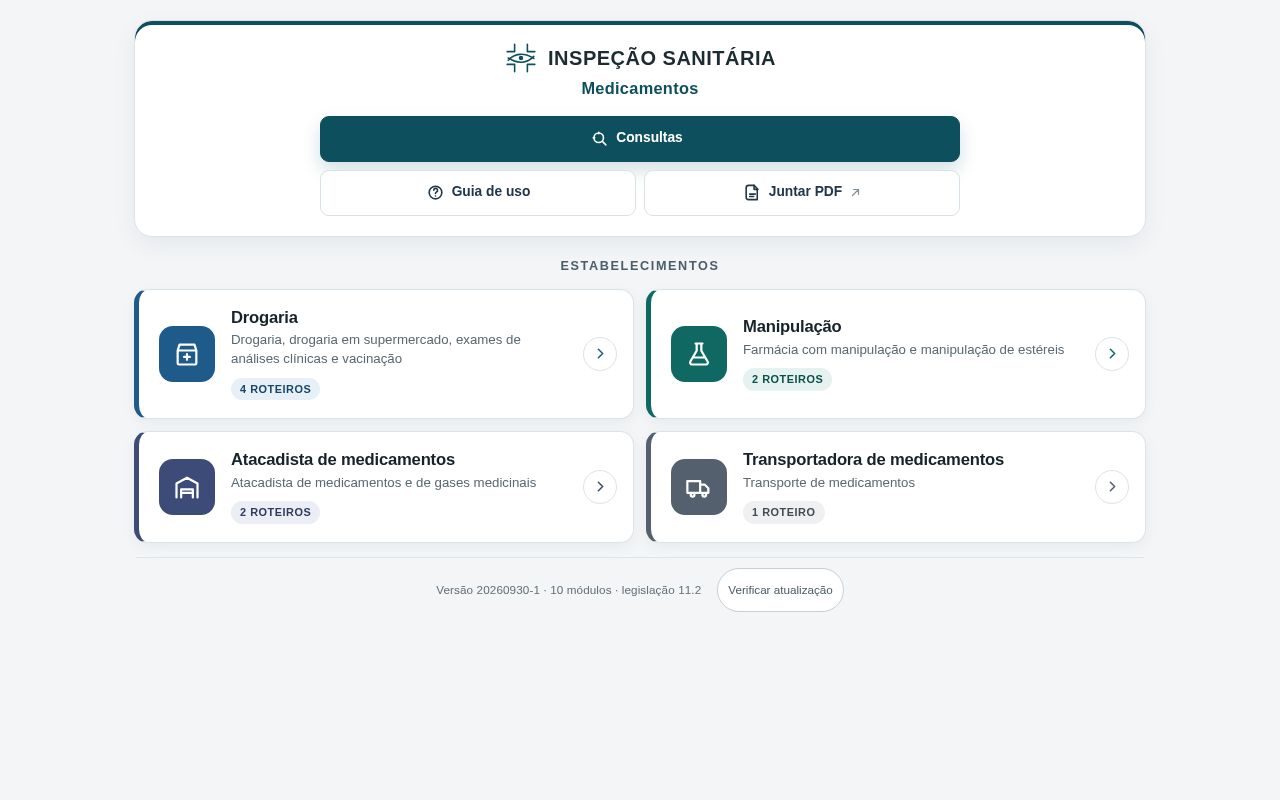
Task: Click the Manipulação flask icon
Action: pyautogui.click(x=699, y=354)
